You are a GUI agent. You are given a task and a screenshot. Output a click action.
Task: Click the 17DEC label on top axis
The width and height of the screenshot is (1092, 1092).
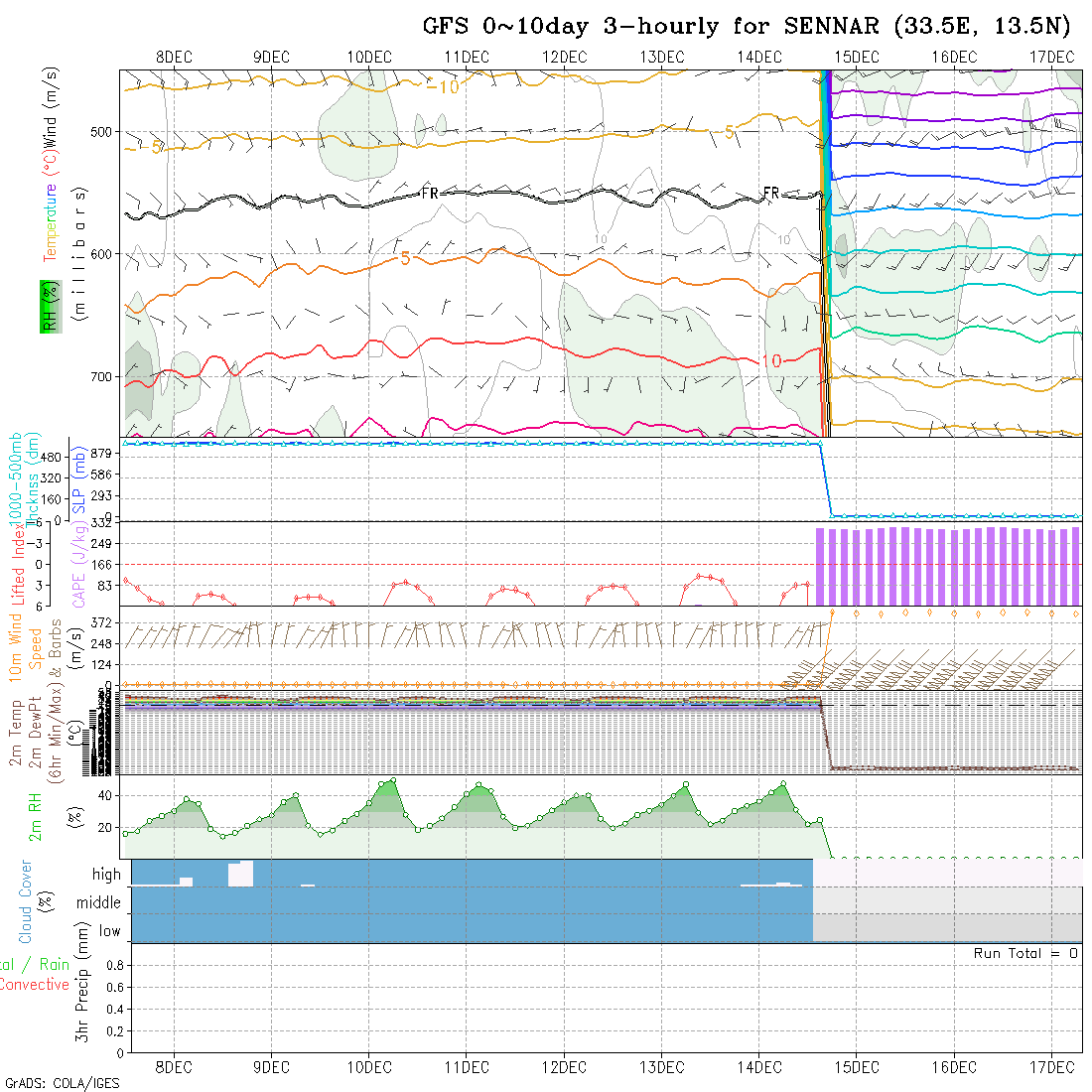tap(1050, 57)
